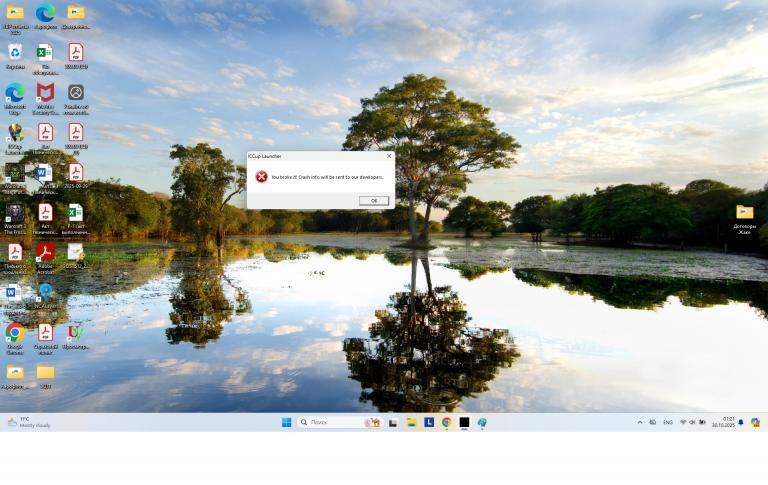768x485 pixels.
Task: Open the gray portrait icon app
Action: point(75,98)
